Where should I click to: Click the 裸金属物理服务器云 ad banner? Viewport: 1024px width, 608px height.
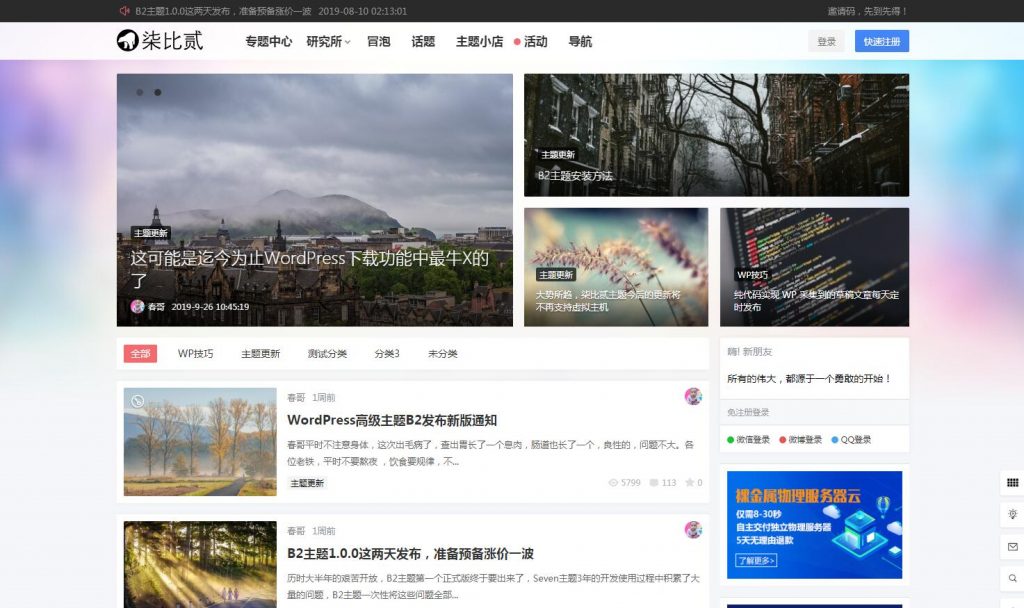[x=814, y=525]
